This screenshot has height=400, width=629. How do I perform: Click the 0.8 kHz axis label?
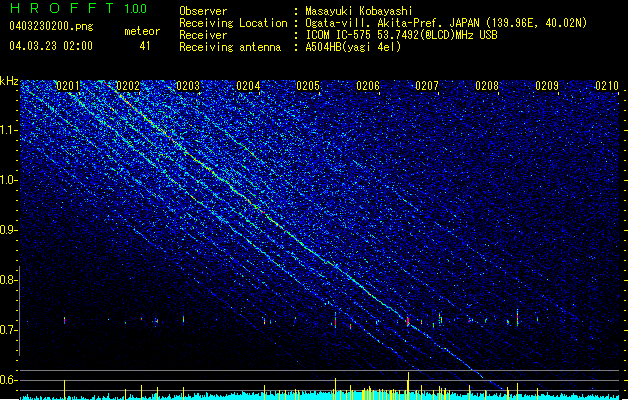(9, 280)
